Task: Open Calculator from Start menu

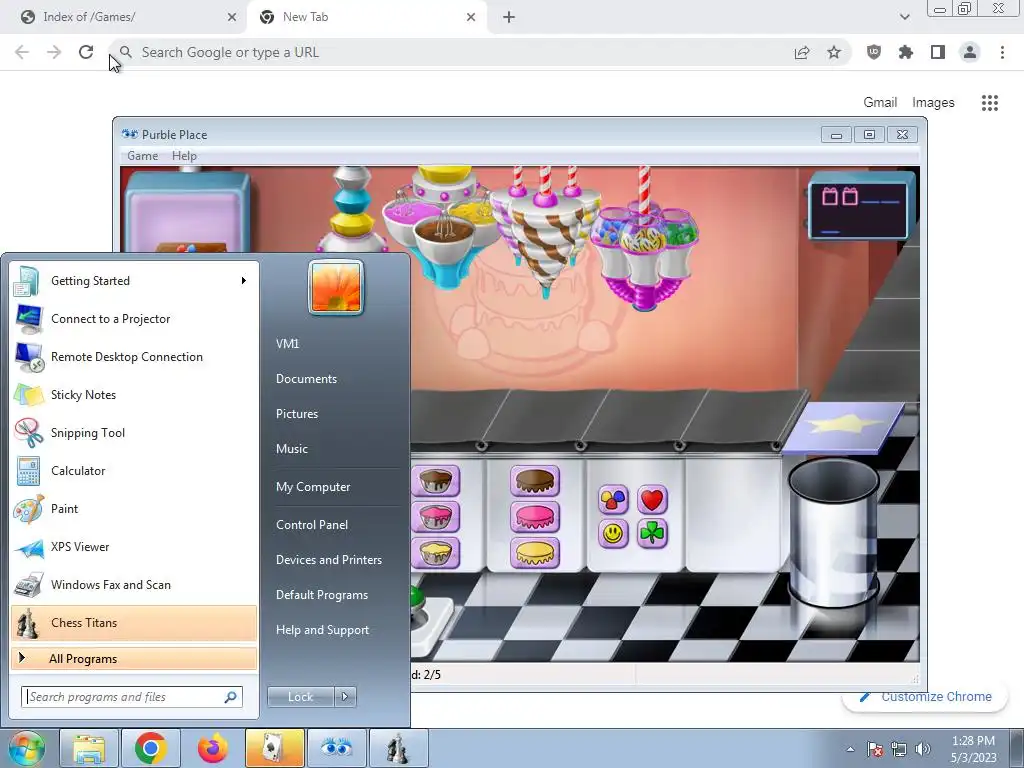Action: (134, 471)
